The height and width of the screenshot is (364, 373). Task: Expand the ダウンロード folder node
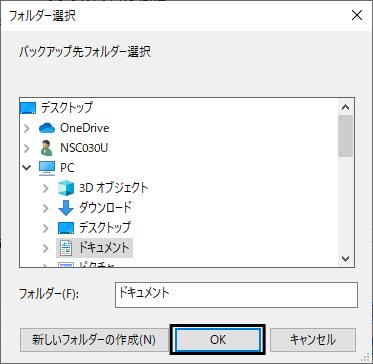point(46,208)
